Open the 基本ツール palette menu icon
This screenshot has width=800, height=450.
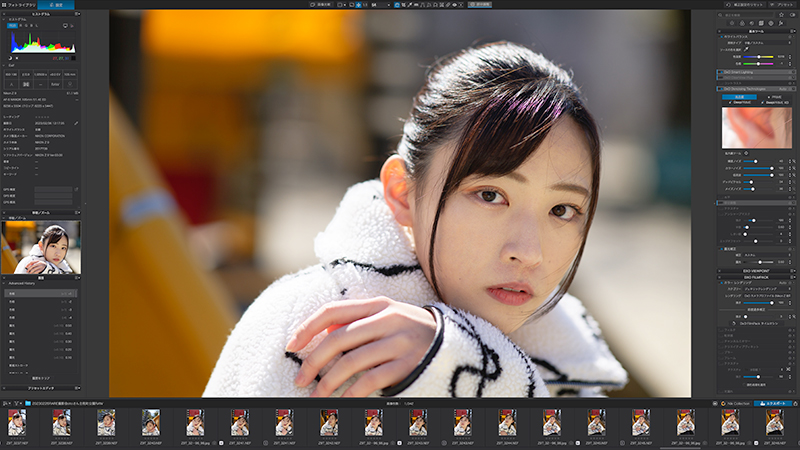792,31
